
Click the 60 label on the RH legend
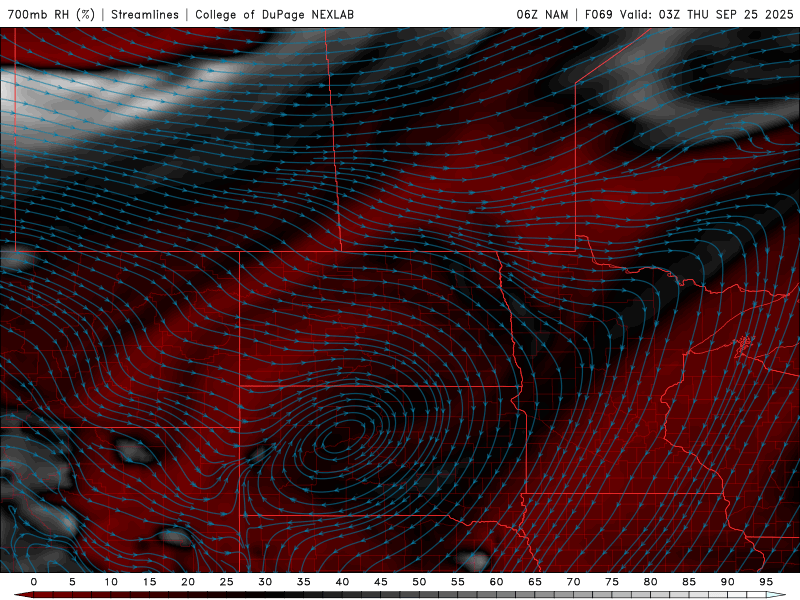pyautogui.click(x=496, y=582)
